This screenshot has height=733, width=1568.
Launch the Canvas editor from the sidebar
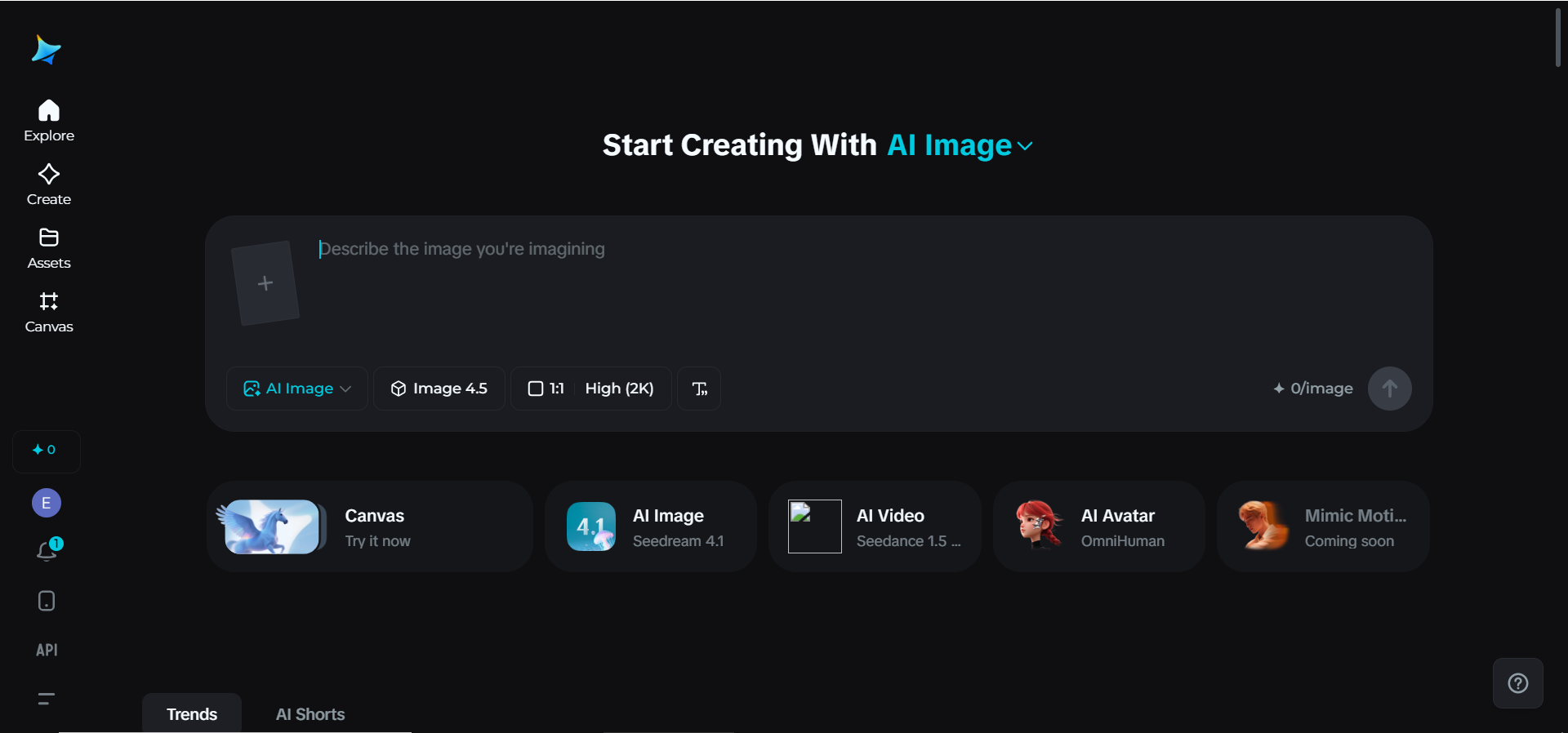tap(49, 312)
